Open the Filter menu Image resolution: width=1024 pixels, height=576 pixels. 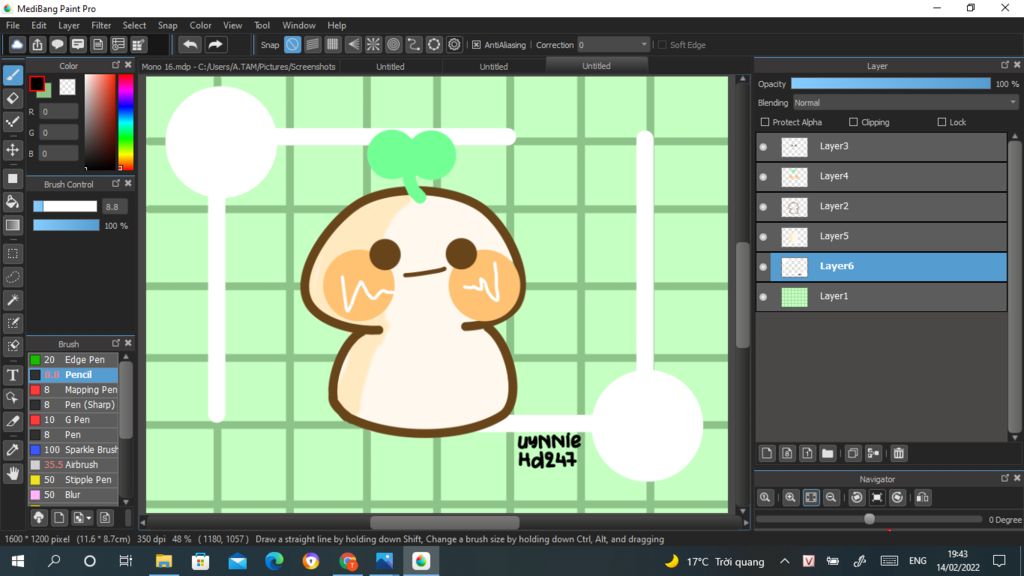coord(101,25)
